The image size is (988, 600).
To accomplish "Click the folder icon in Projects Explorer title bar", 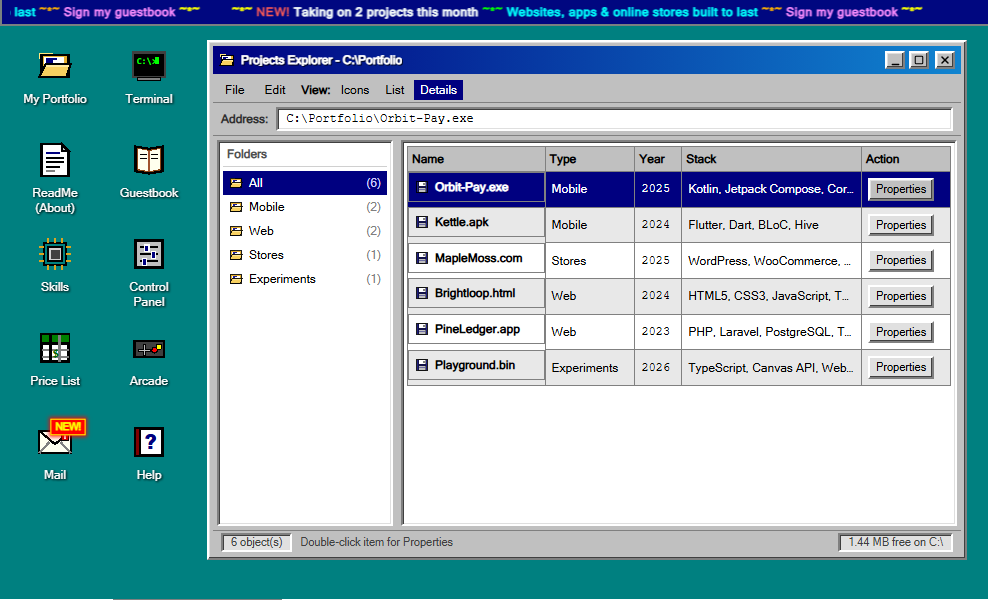I will pyautogui.click(x=226, y=60).
